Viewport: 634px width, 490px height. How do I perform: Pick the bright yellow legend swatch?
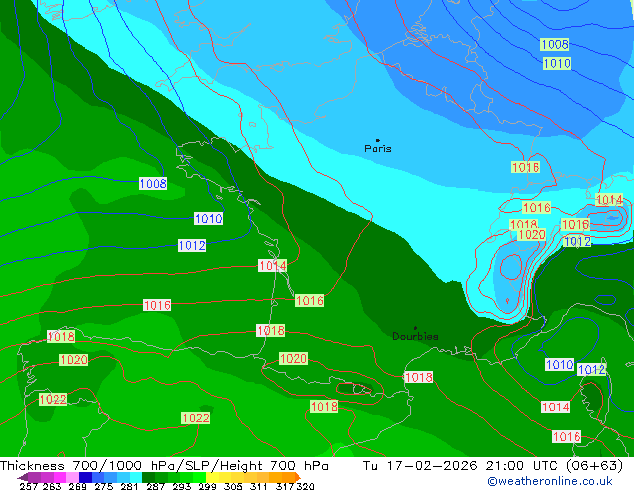pyautogui.click(x=213, y=477)
